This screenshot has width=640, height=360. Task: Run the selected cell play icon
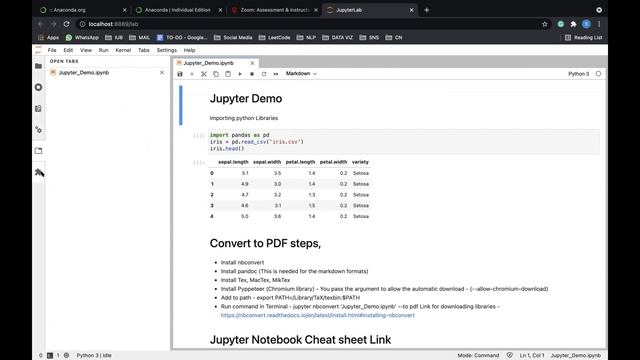(x=240, y=74)
